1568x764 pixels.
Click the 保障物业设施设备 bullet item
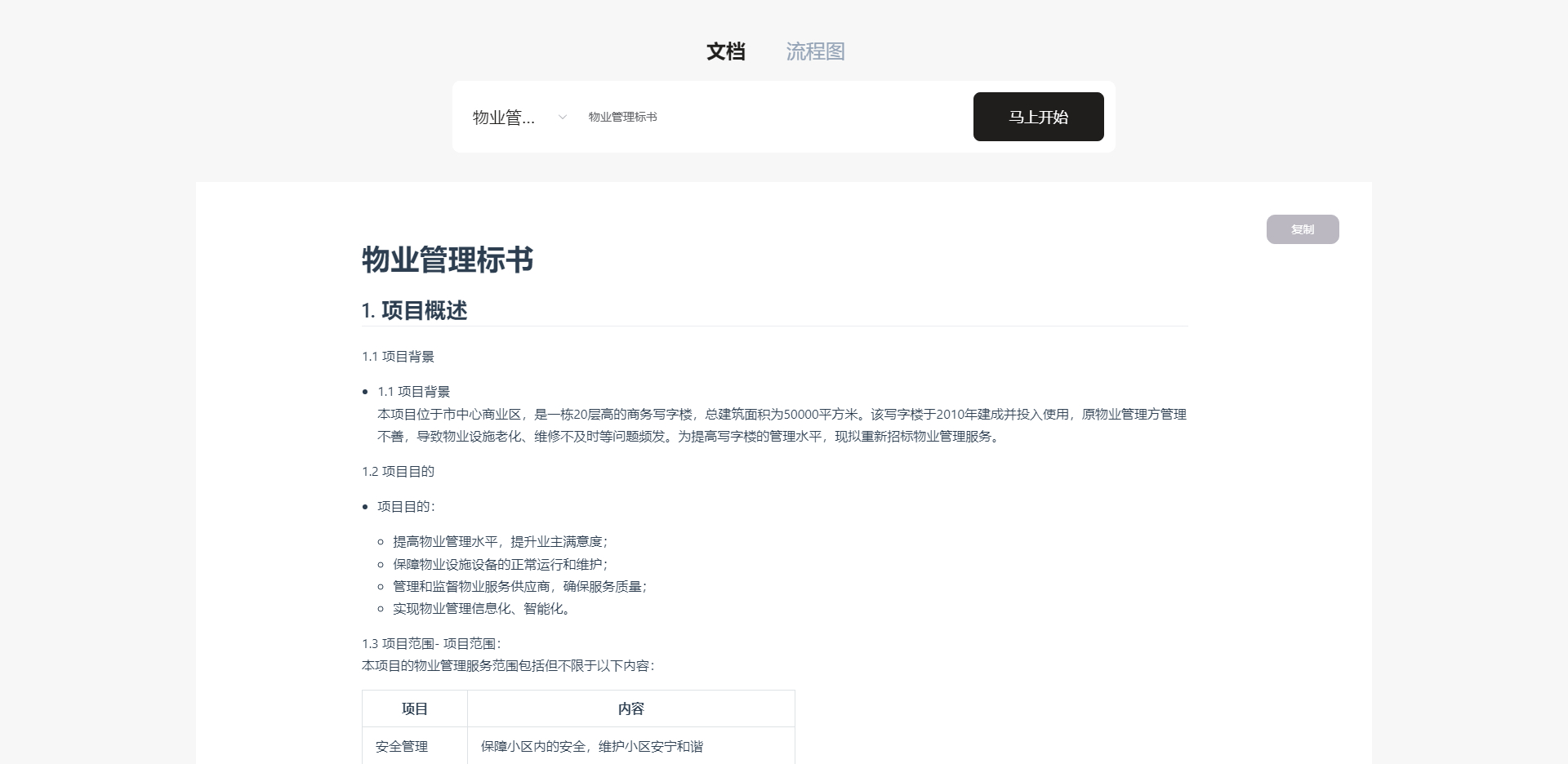pyautogui.click(x=500, y=564)
